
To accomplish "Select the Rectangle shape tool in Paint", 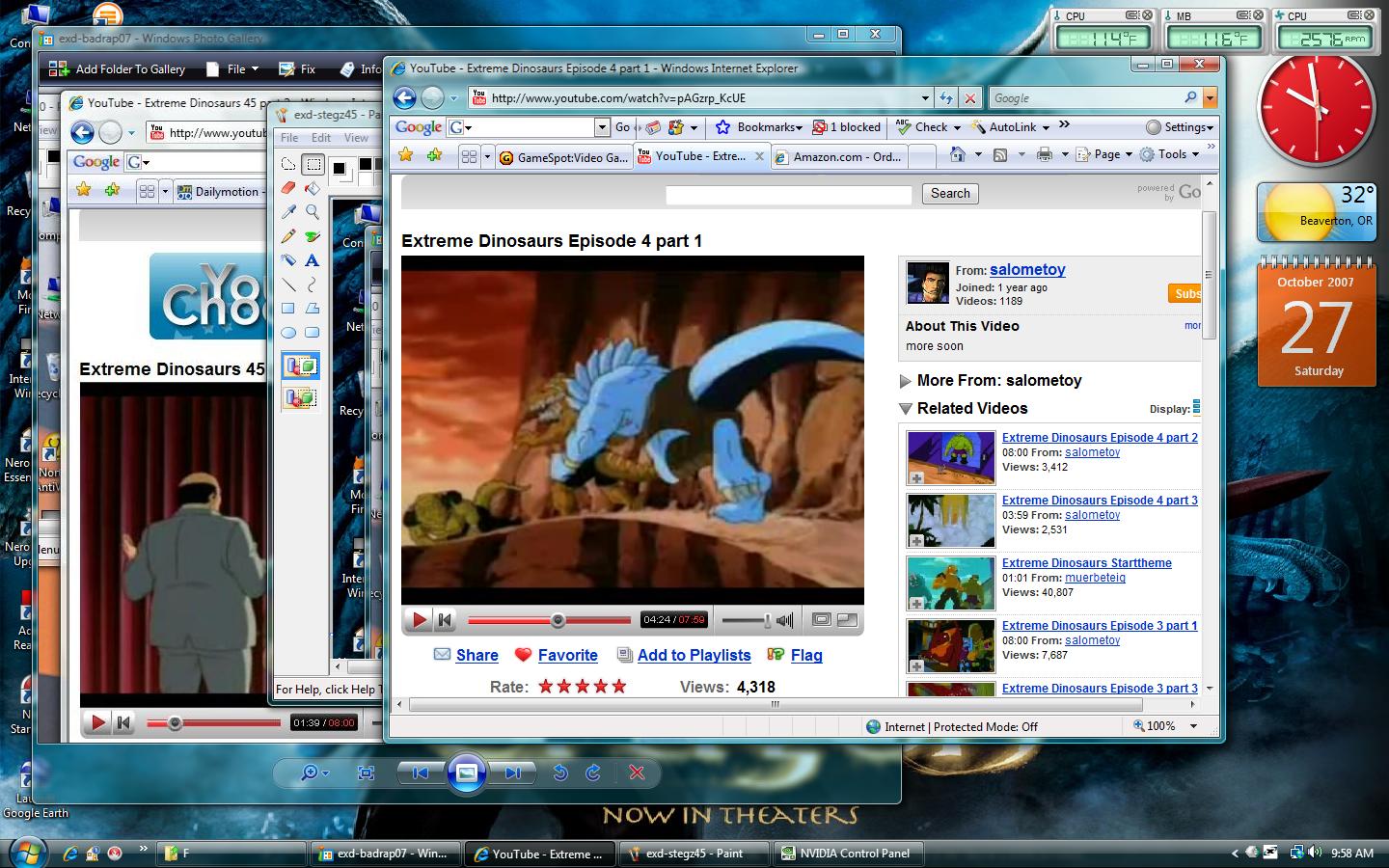I will pyautogui.click(x=288, y=309).
